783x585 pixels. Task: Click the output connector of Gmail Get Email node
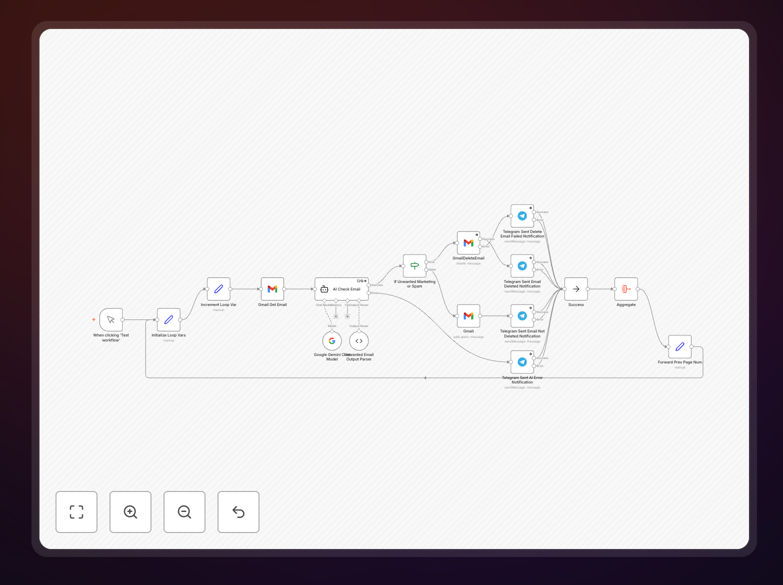(x=285, y=289)
